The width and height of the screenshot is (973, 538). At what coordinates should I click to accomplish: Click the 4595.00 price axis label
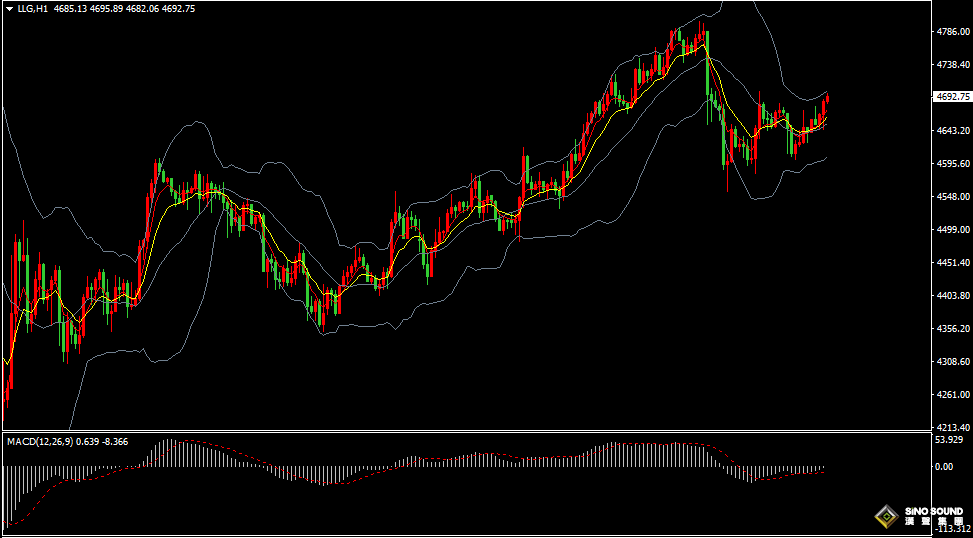pos(952,163)
